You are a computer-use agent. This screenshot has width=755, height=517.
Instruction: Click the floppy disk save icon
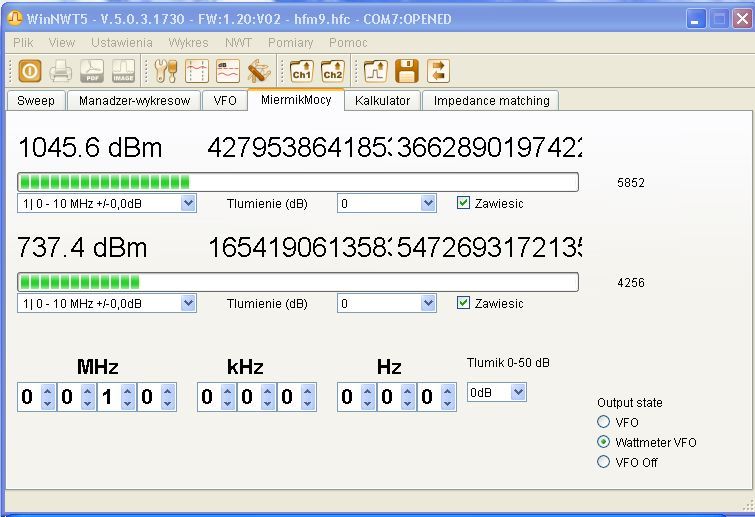(406, 71)
